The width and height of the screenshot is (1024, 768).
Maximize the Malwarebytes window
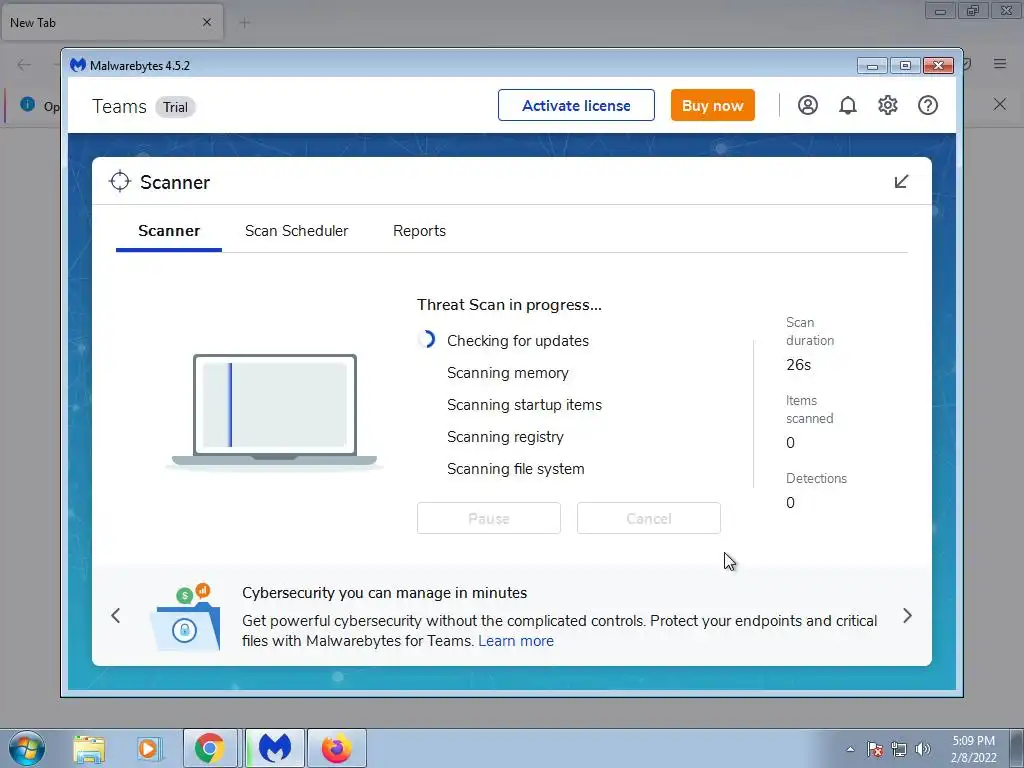pos(905,65)
